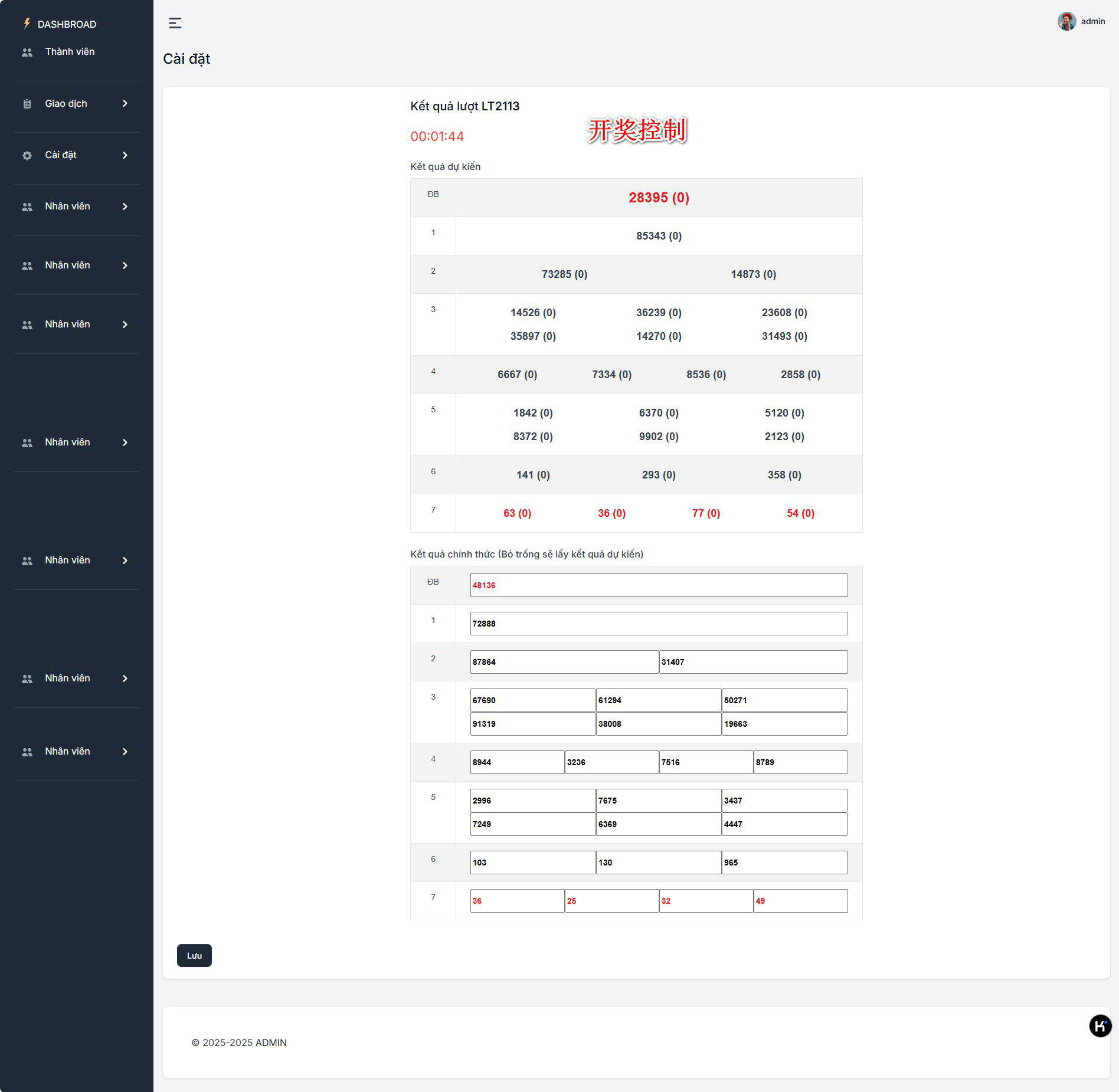
Task: Focus the prize 1 field with 72888
Action: pyautogui.click(x=658, y=624)
